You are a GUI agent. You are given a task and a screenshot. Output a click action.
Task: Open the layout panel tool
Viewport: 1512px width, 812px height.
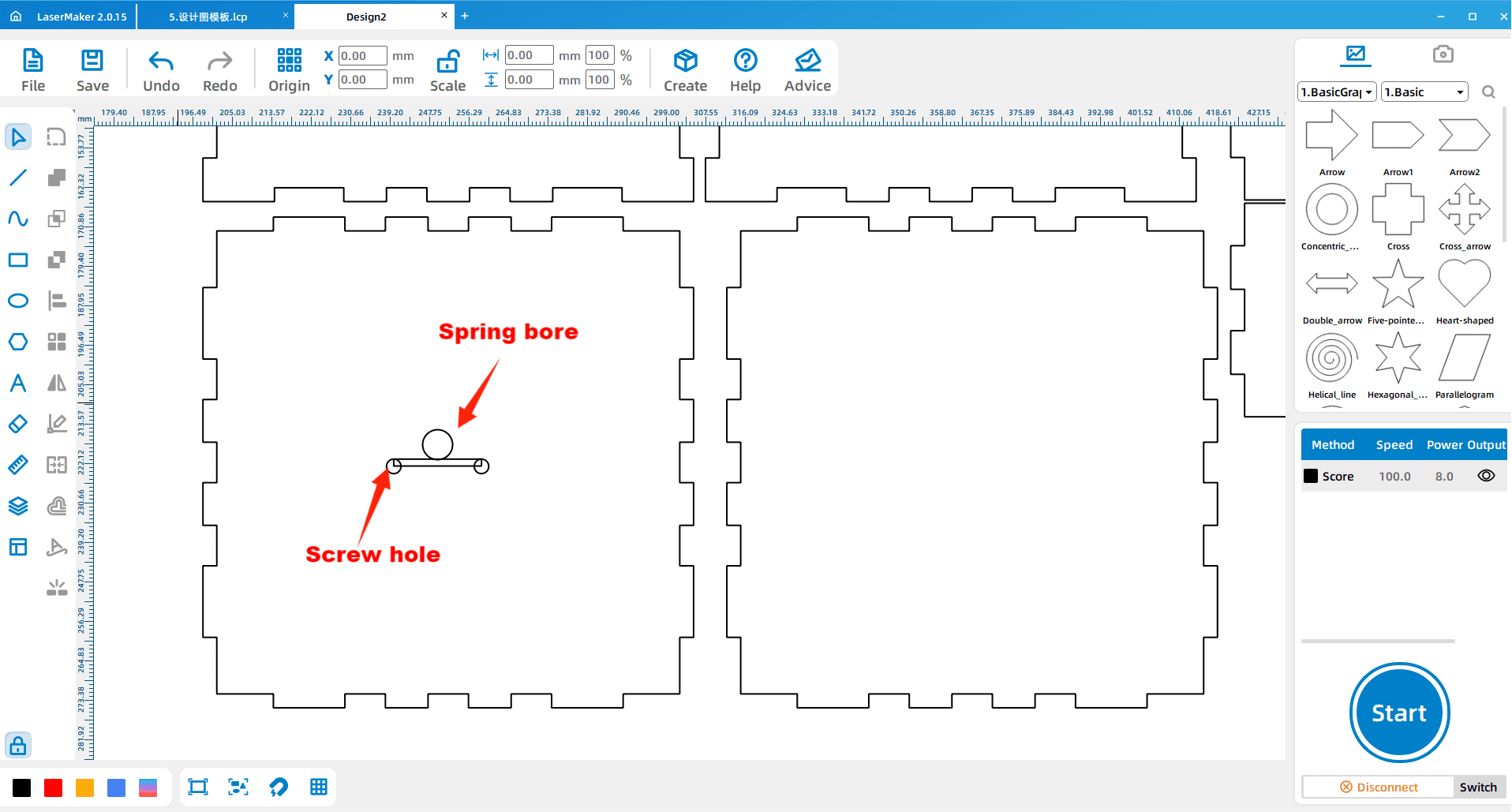18,547
